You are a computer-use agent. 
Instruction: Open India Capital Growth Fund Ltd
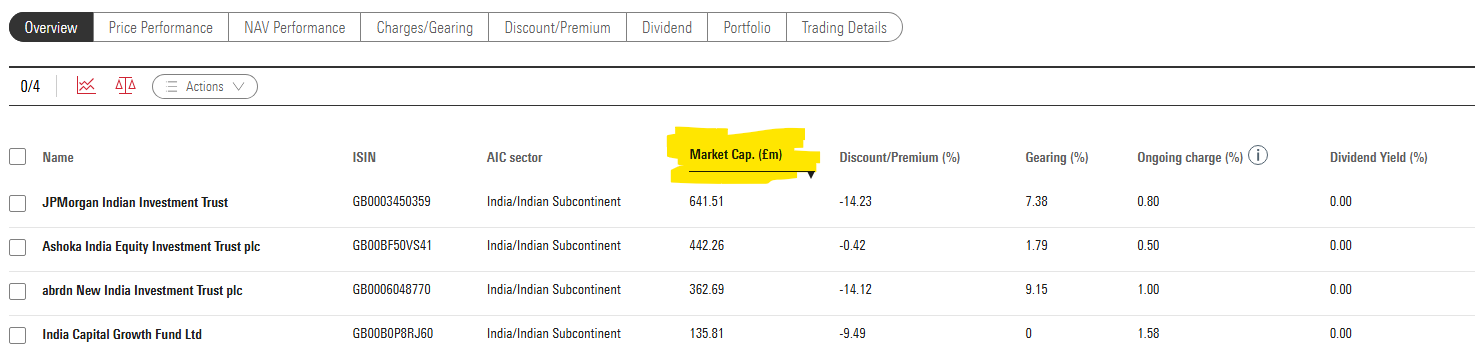pyautogui.click(x=122, y=334)
